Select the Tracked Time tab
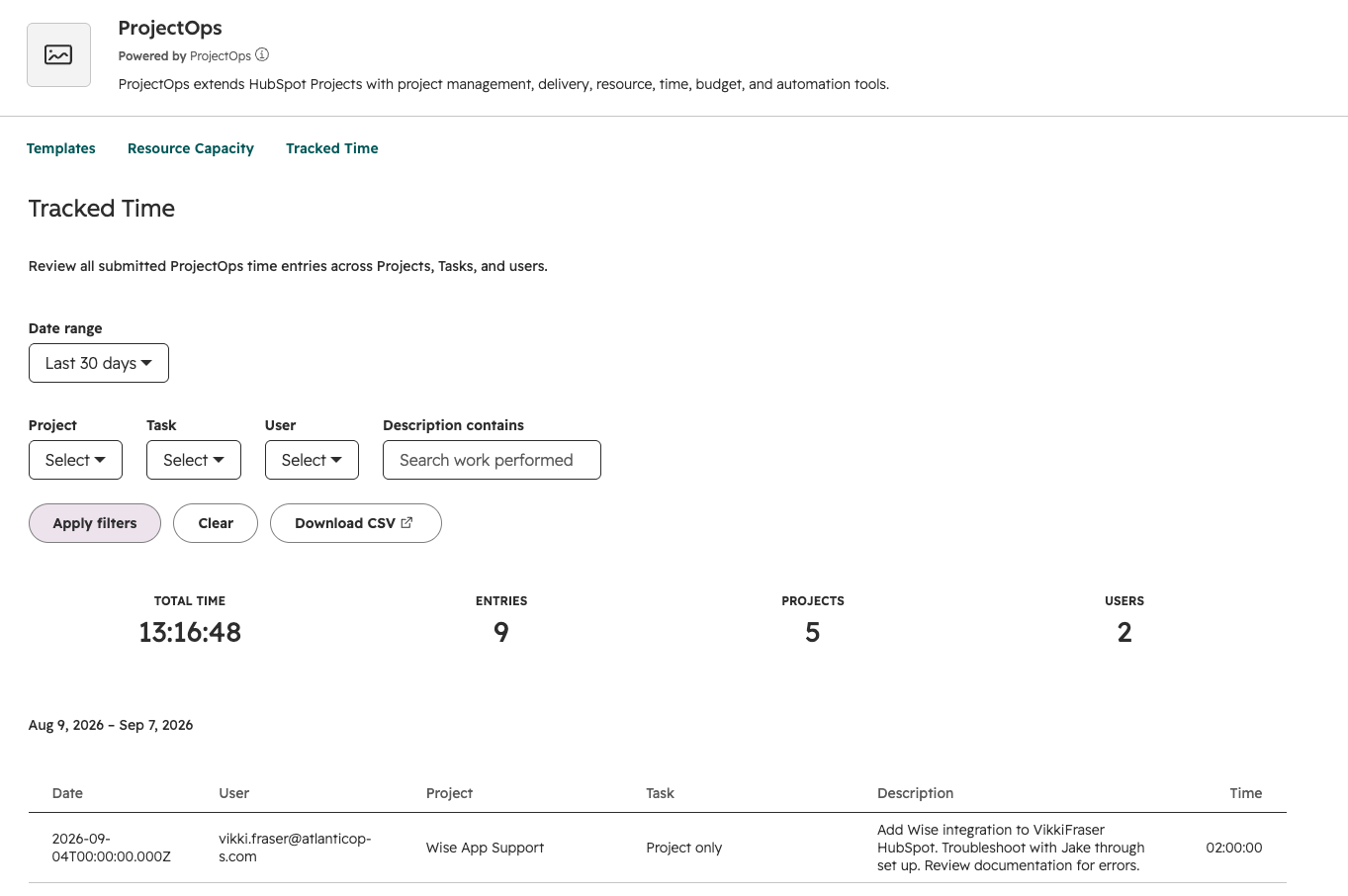 (332, 148)
